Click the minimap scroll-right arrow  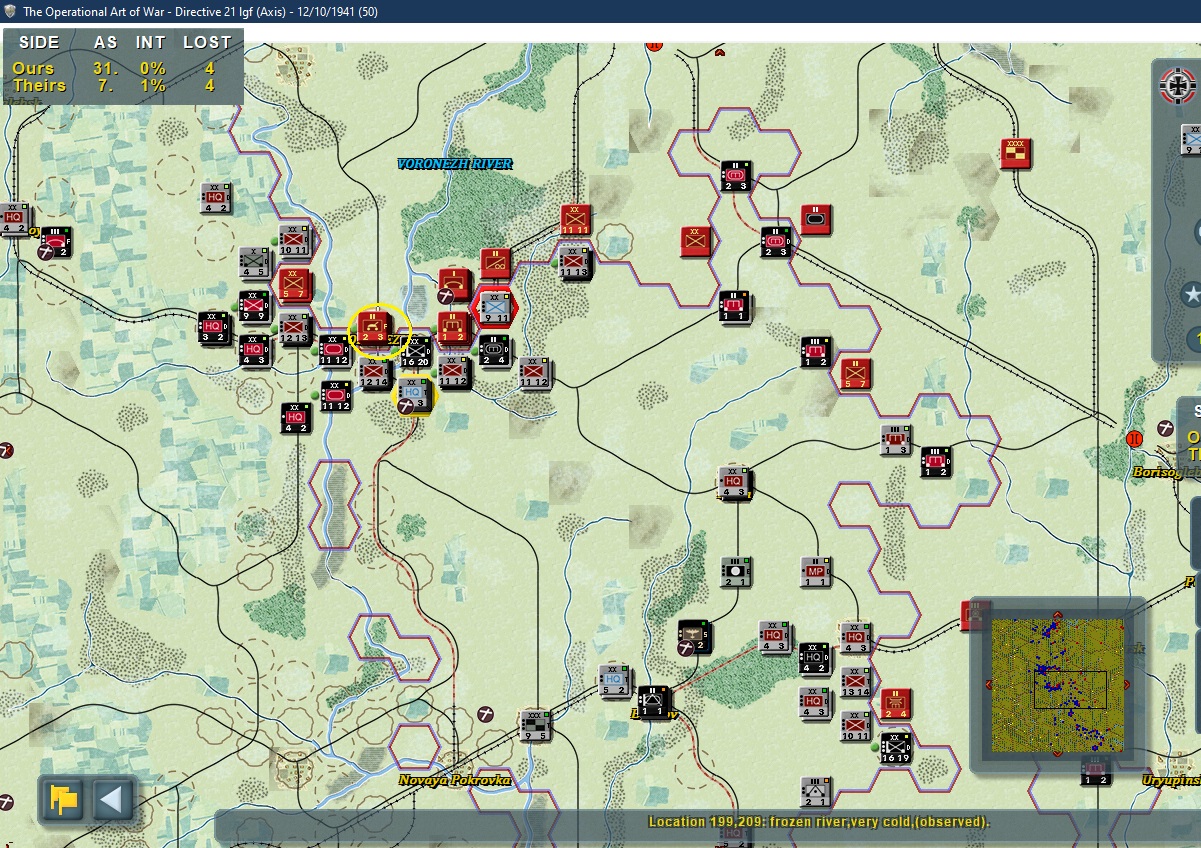point(1127,685)
